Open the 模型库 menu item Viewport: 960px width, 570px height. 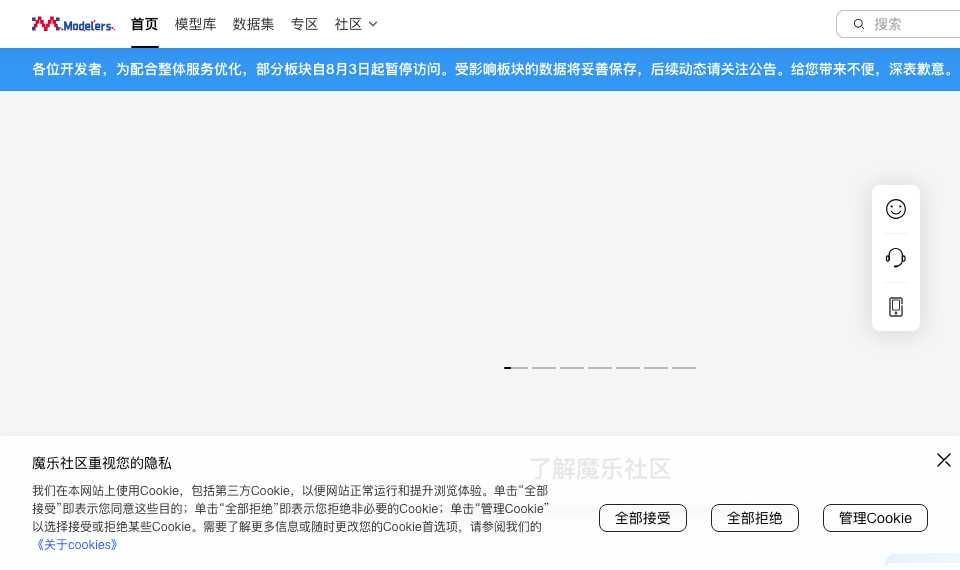(195, 24)
